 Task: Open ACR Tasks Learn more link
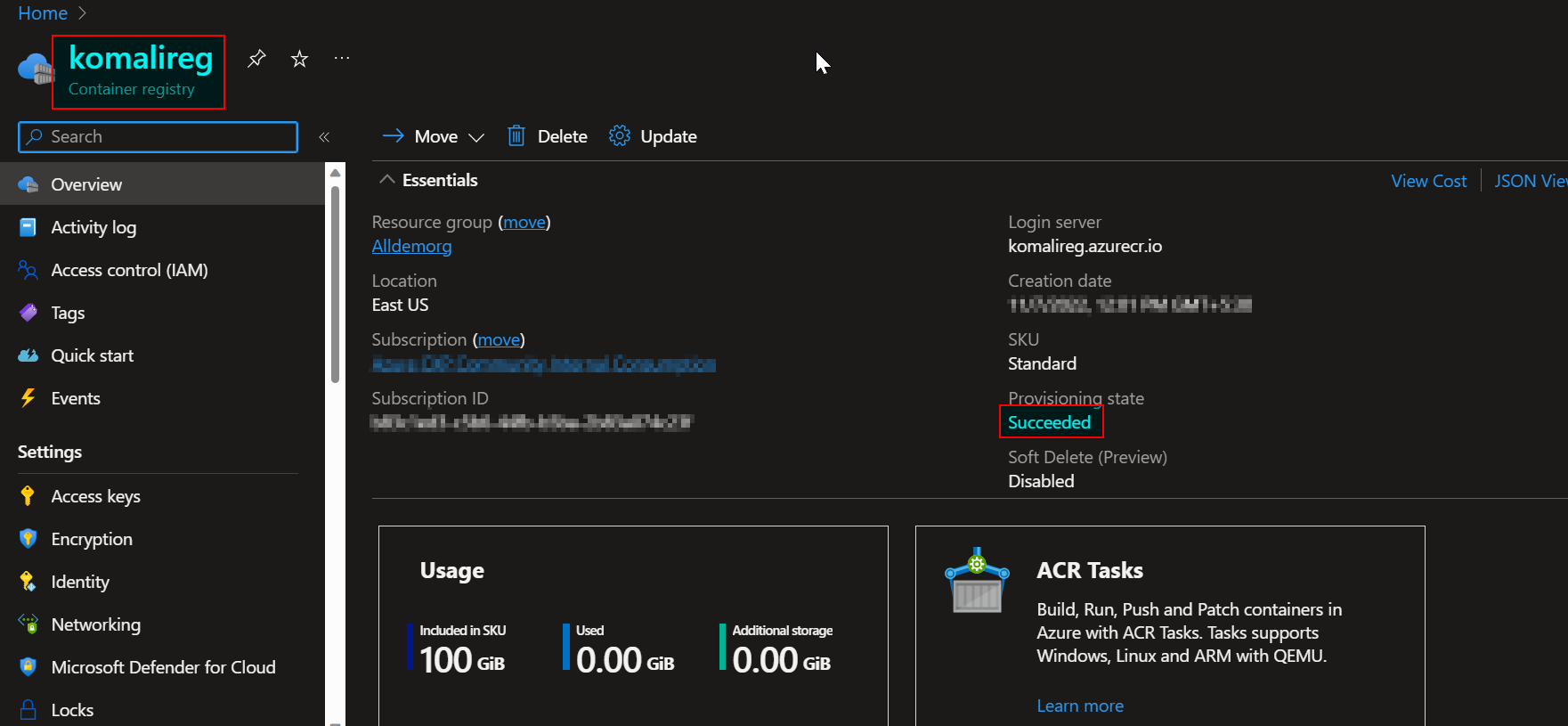pos(1079,706)
